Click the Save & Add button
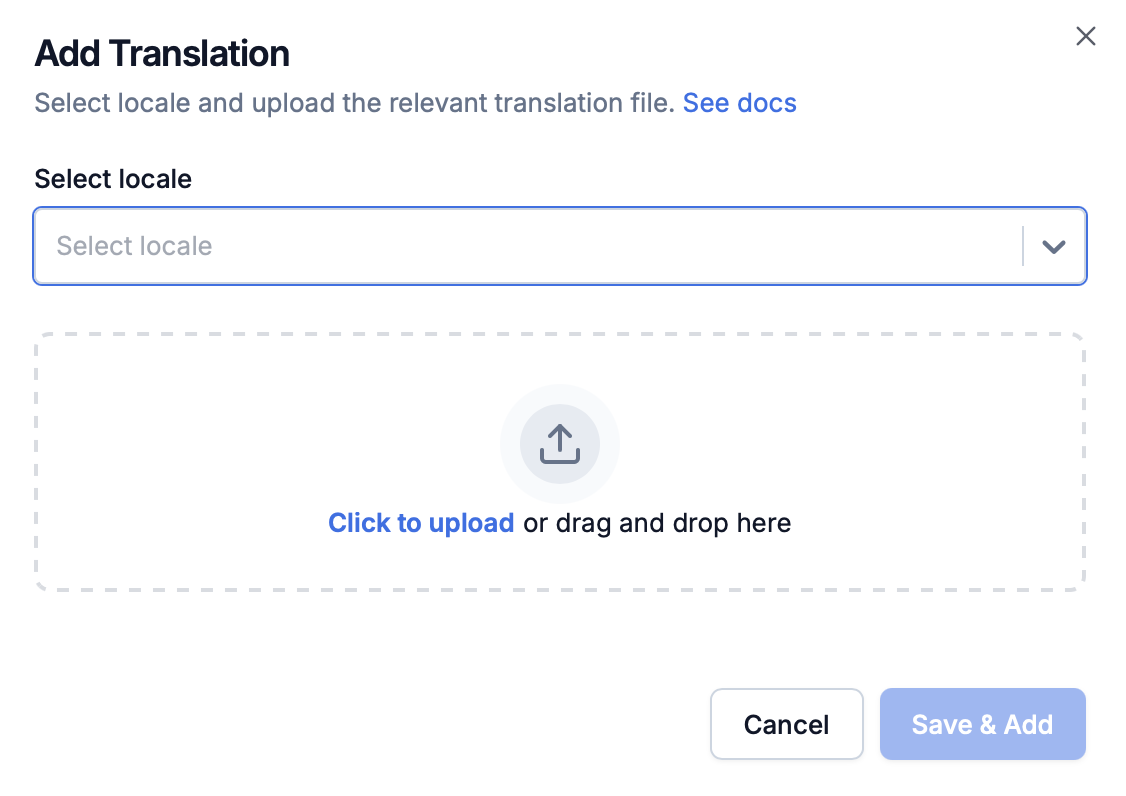This screenshot has width=1126, height=796. (x=982, y=724)
